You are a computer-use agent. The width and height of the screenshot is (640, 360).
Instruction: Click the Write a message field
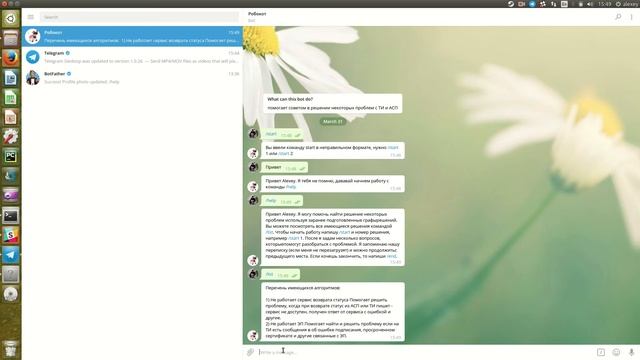pyautogui.click(x=424, y=352)
